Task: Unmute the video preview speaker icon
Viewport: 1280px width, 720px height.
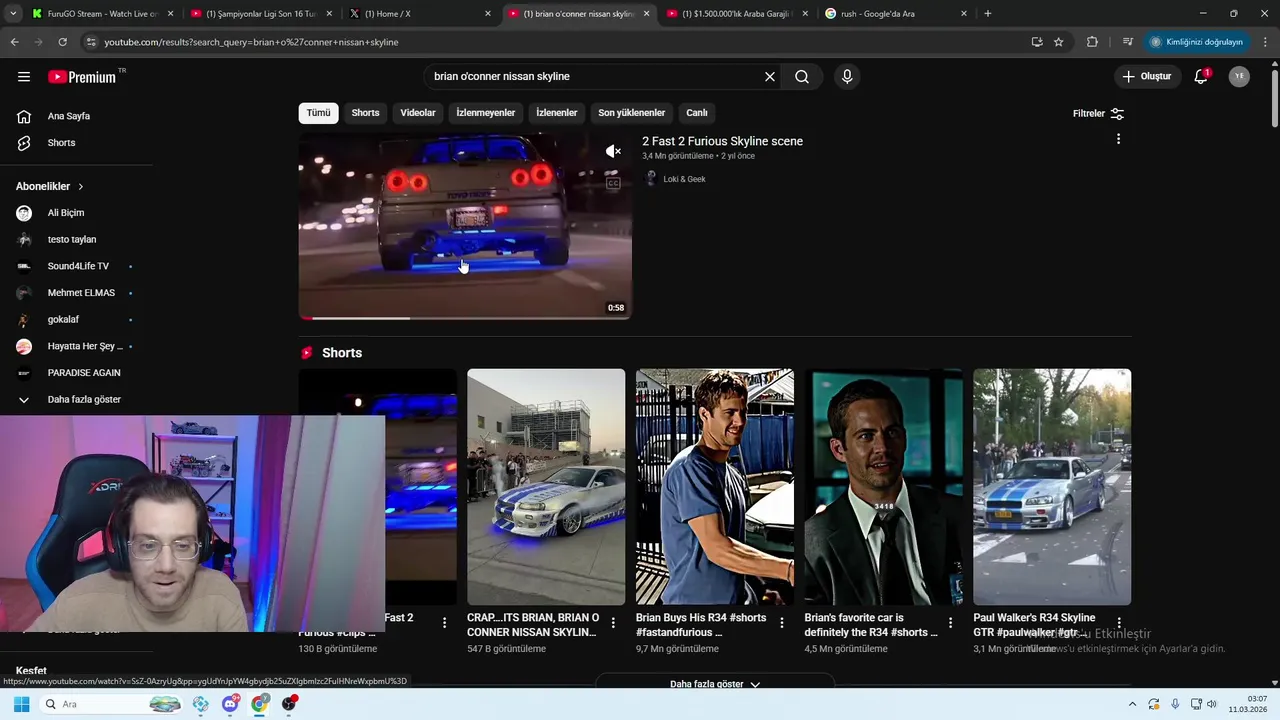Action: [x=613, y=151]
